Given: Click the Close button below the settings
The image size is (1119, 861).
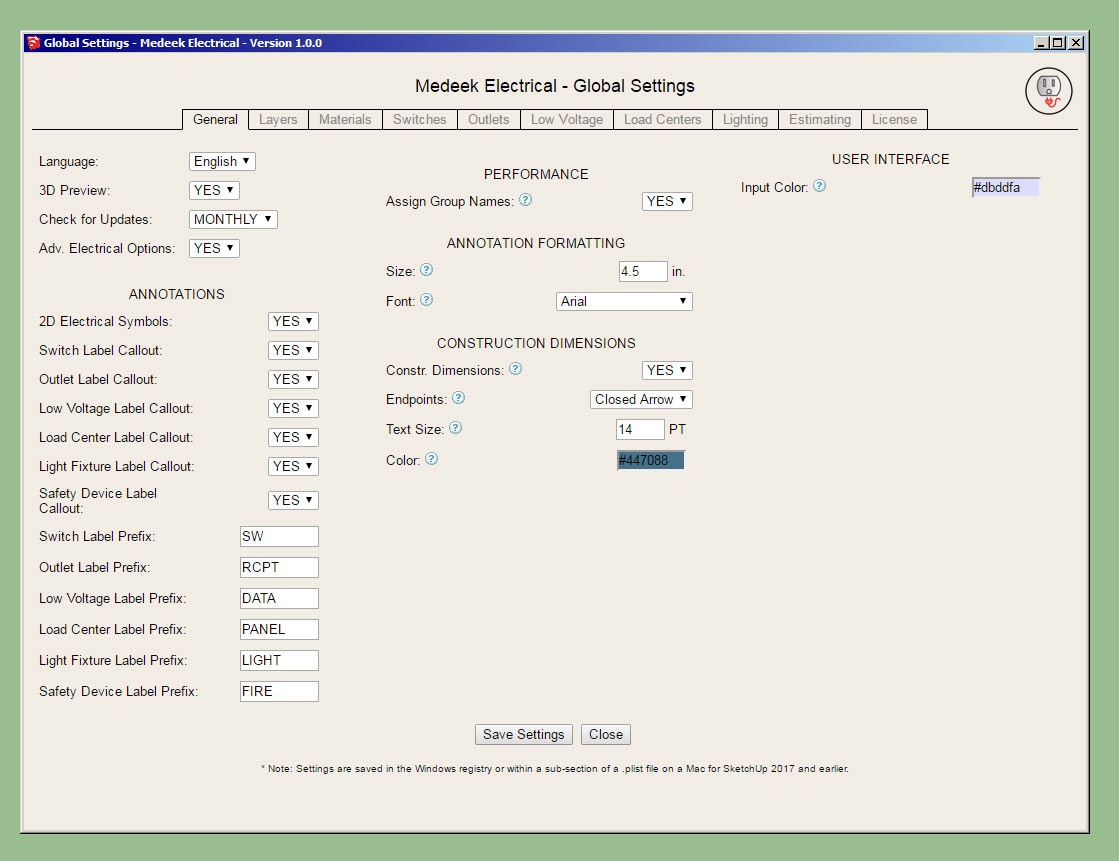Looking at the screenshot, I should pyautogui.click(x=606, y=735).
